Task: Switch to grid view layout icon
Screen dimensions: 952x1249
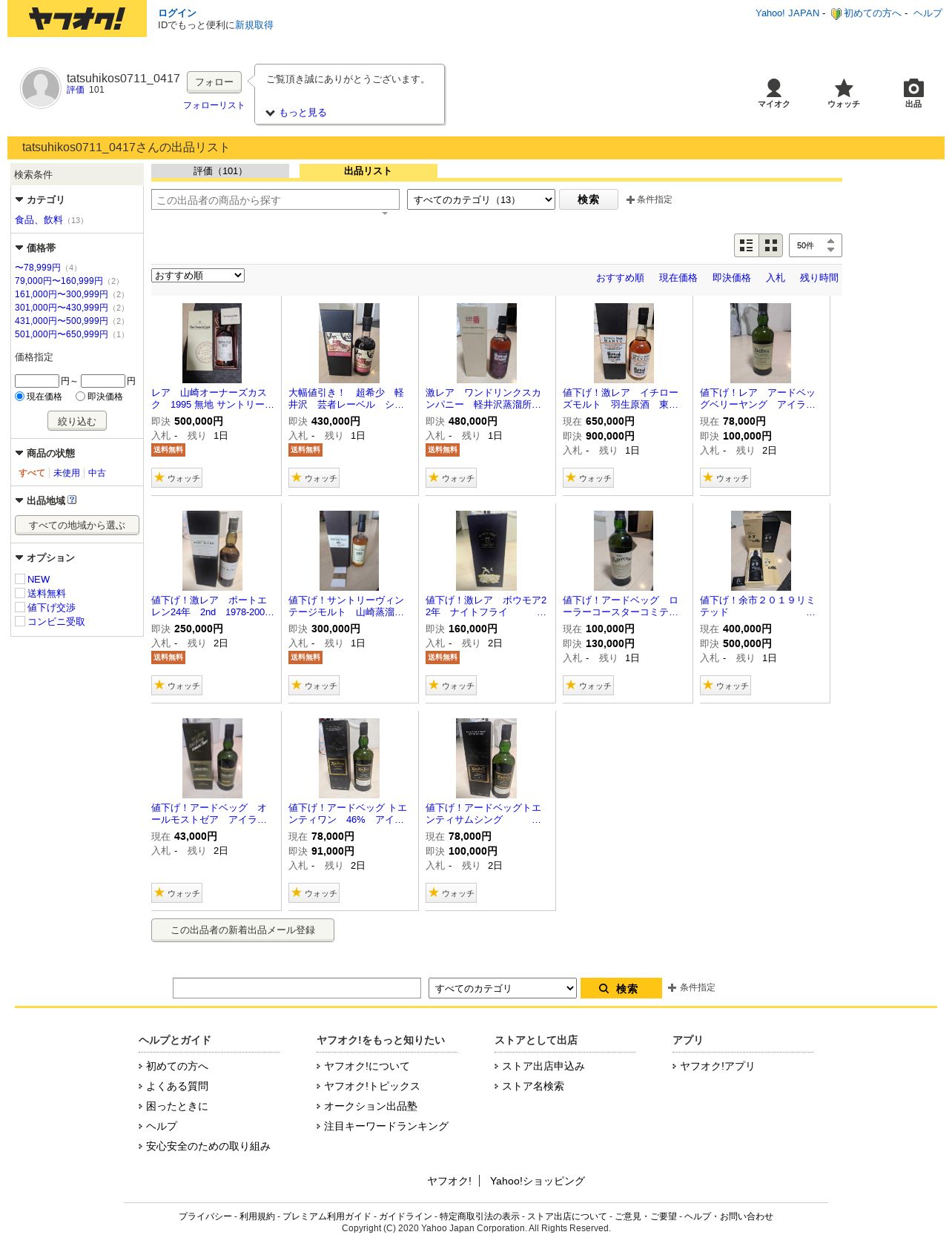Action: point(771,245)
